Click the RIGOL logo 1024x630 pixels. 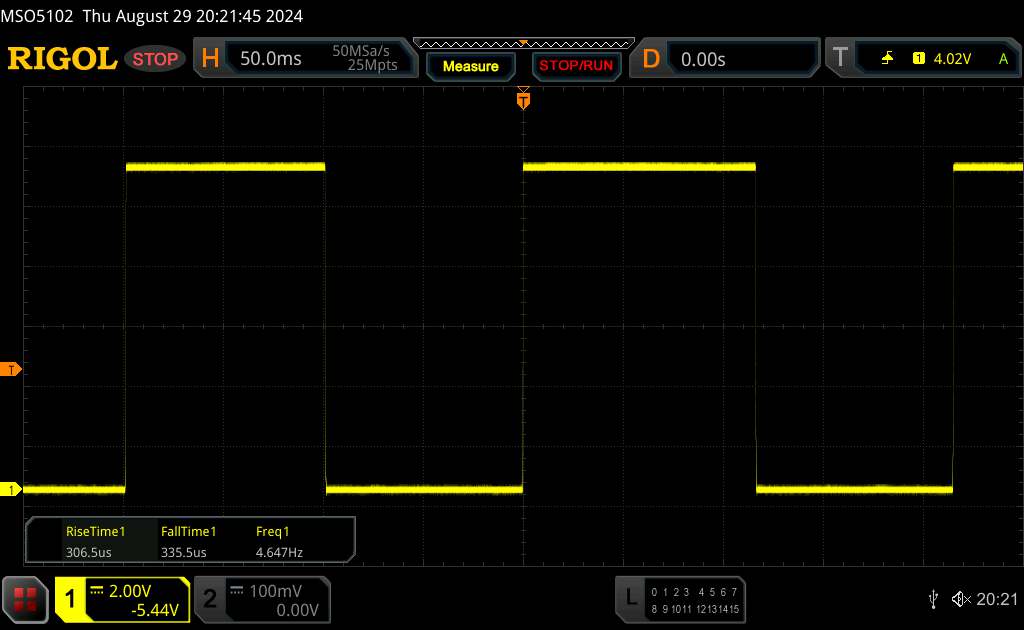62,59
